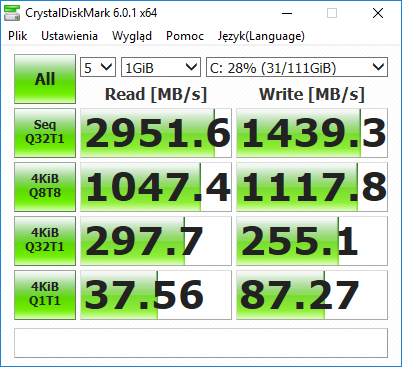This screenshot has height=367, width=402.
Task: Open the Pomoc menu
Action: (185, 36)
